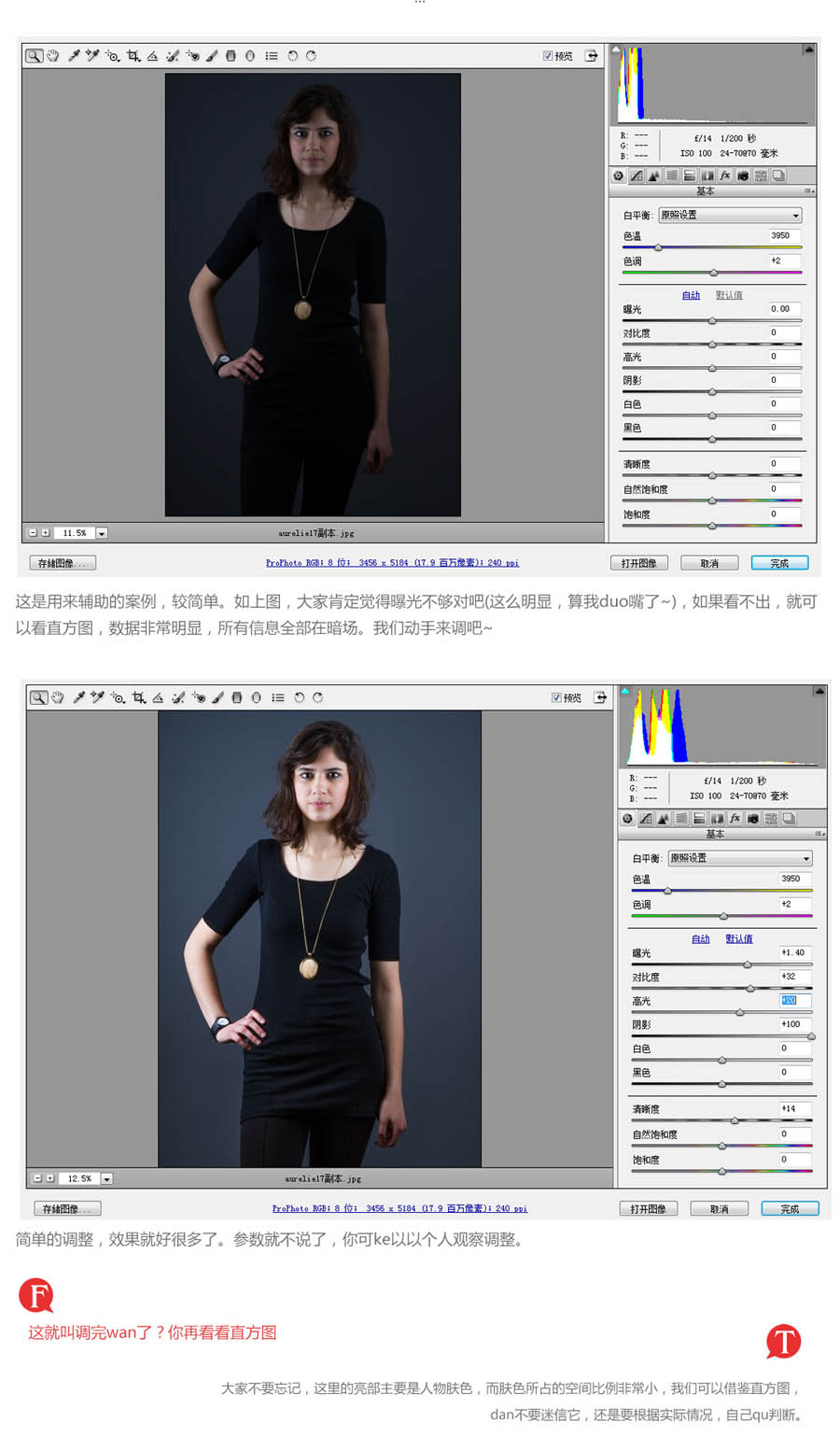Viewport: 840px width, 1436px height.
Task: Click 阴影 slider handle in lower window
Action: pyautogui.click(x=811, y=1035)
